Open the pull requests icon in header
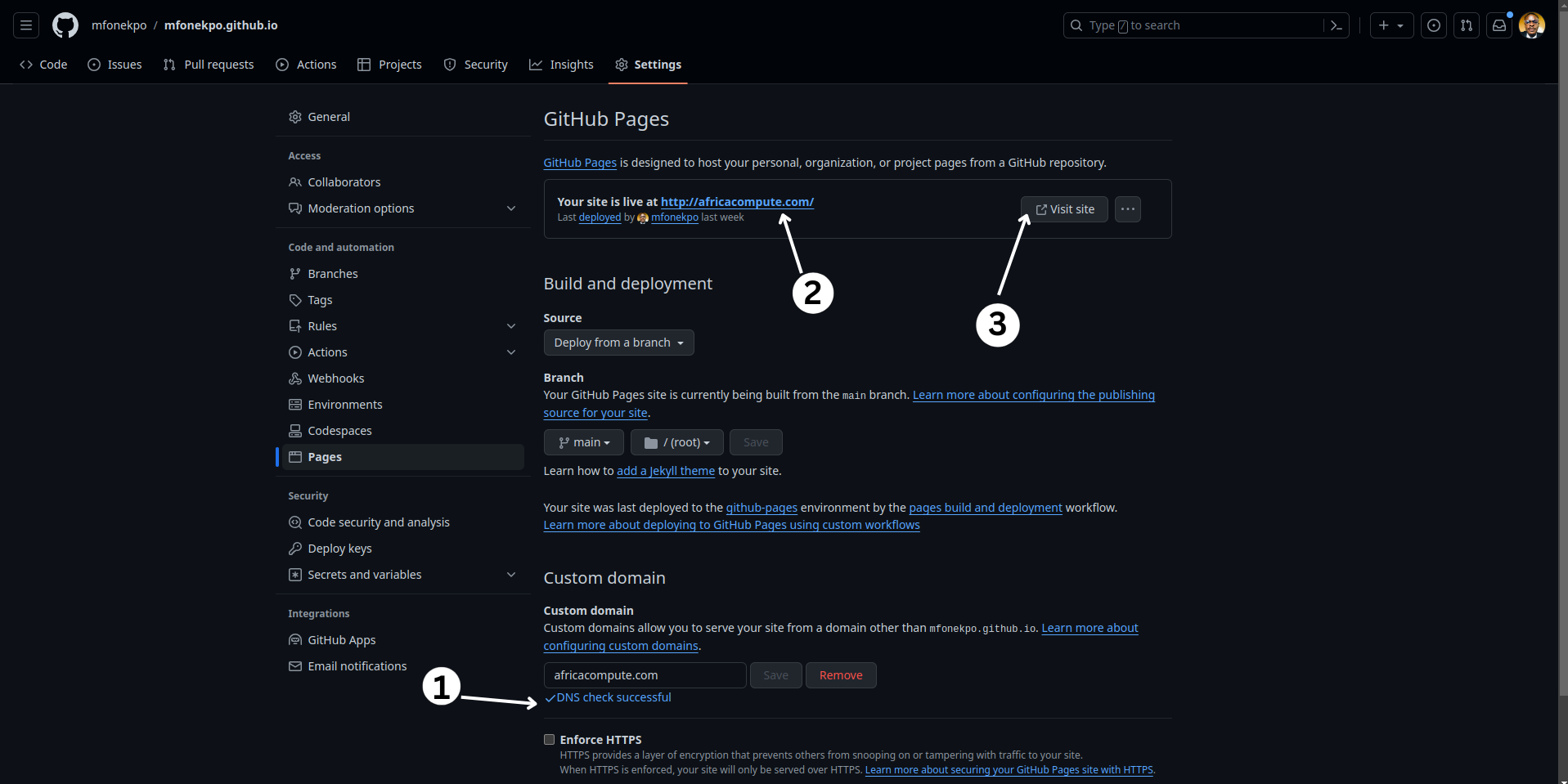 (1467, 25)
